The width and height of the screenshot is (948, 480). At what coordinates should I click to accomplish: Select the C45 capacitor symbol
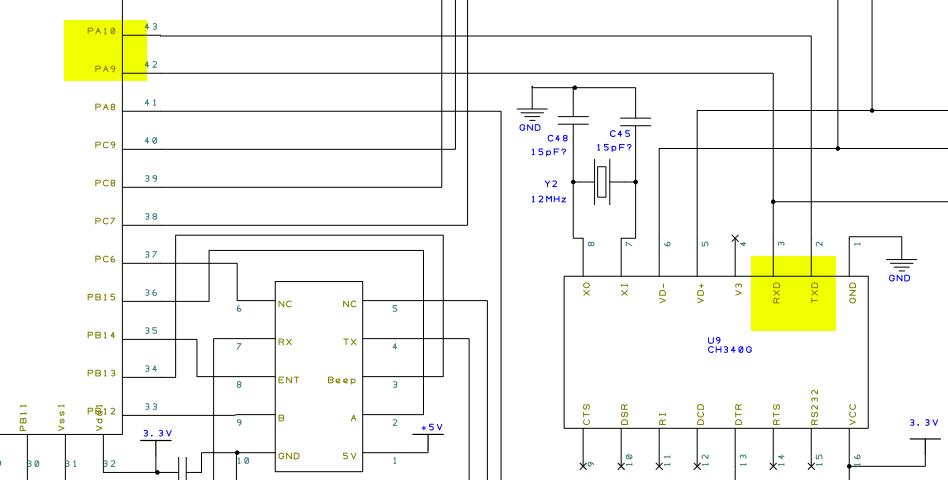pyautogui.click(x=636, y=121)
